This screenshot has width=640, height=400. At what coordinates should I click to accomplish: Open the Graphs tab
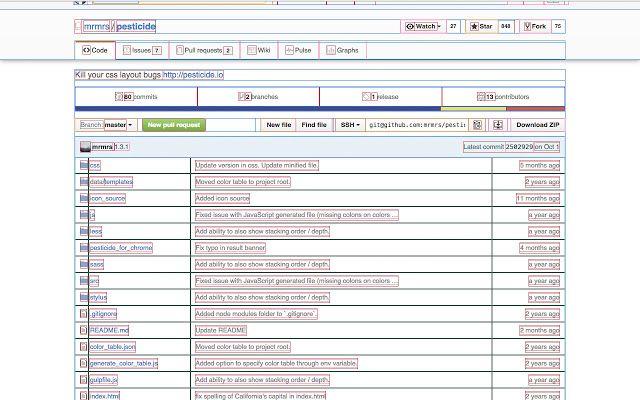343,49
